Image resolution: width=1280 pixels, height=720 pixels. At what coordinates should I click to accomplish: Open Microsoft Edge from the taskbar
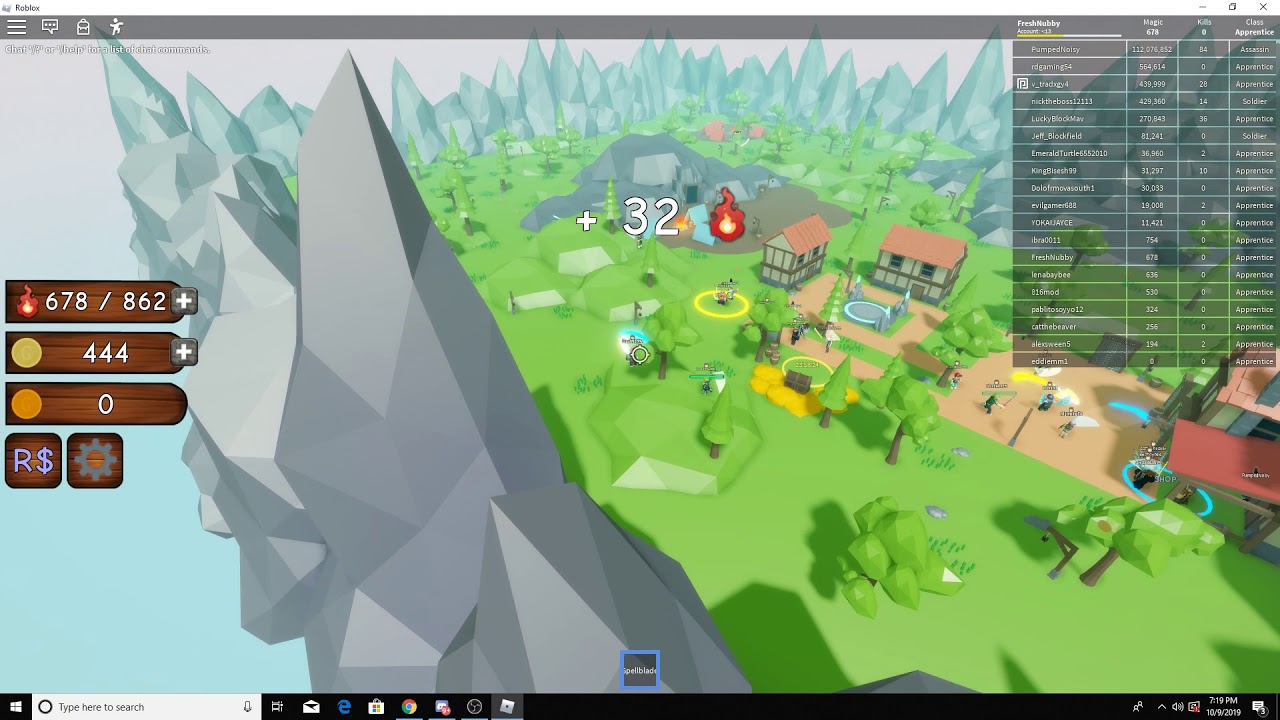(x=344, y=707)
